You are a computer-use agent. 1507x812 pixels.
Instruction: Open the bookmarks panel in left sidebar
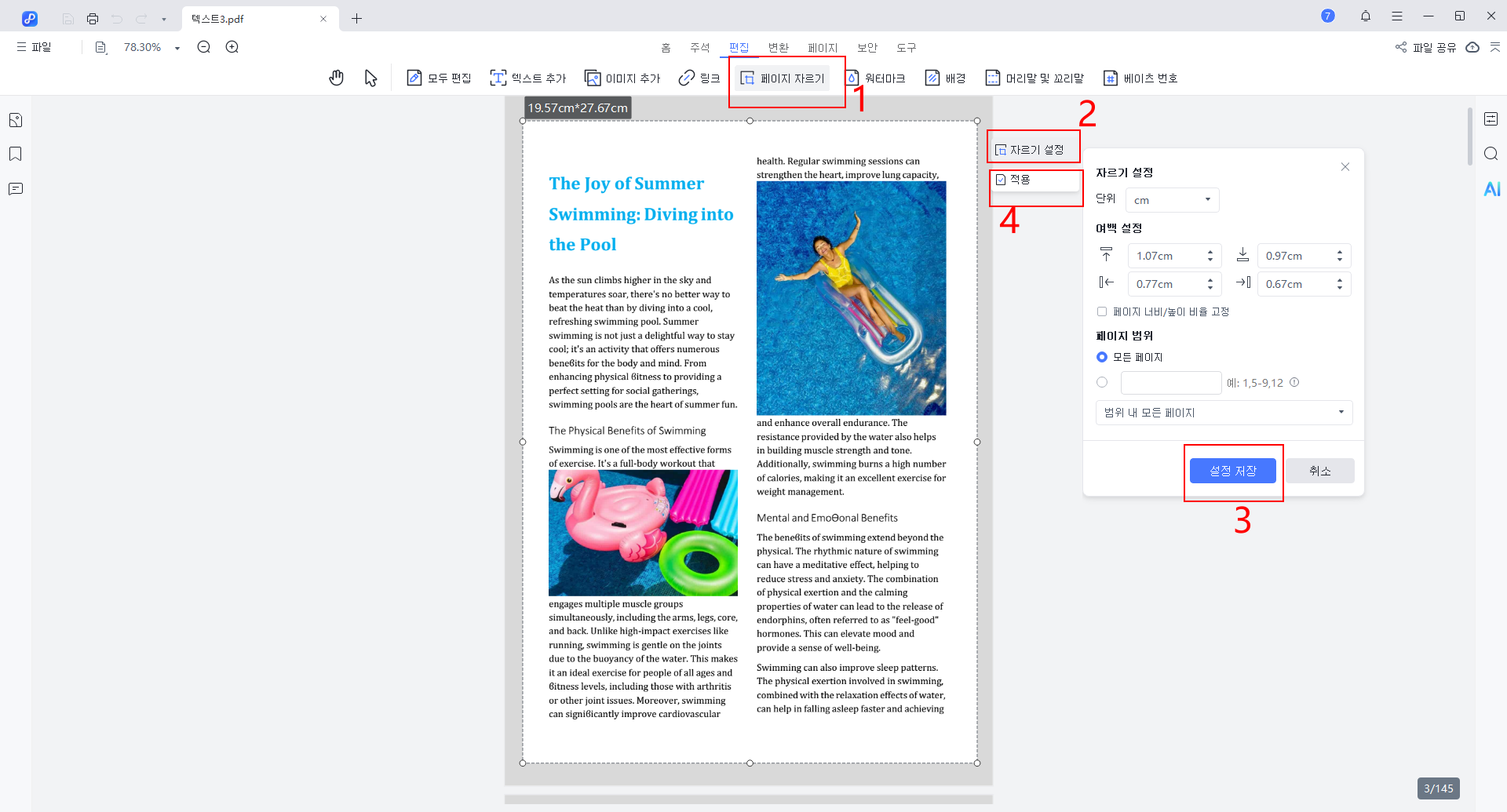click(x=16, y=154)
